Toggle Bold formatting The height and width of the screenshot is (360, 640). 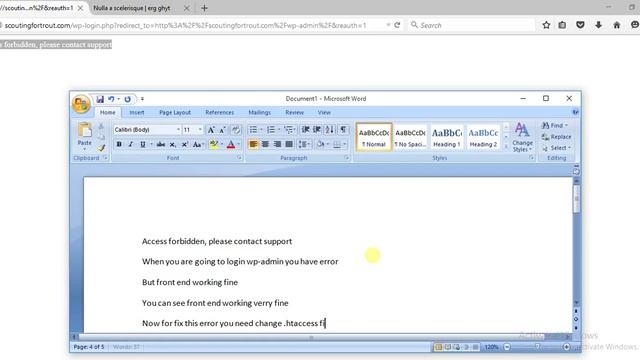point(119,144)
